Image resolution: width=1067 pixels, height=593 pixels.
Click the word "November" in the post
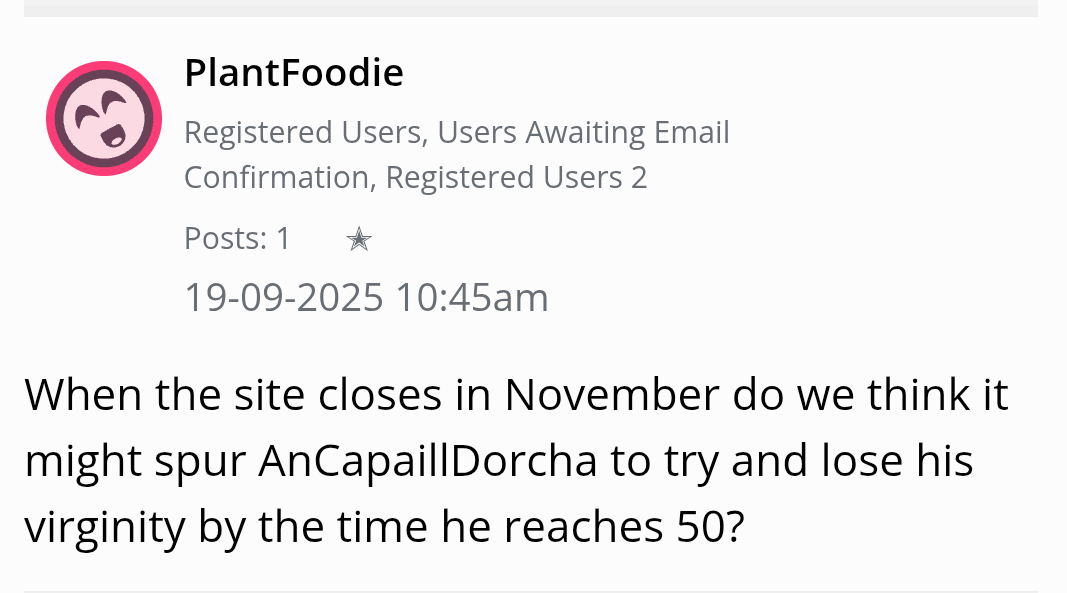pos(611,395)
